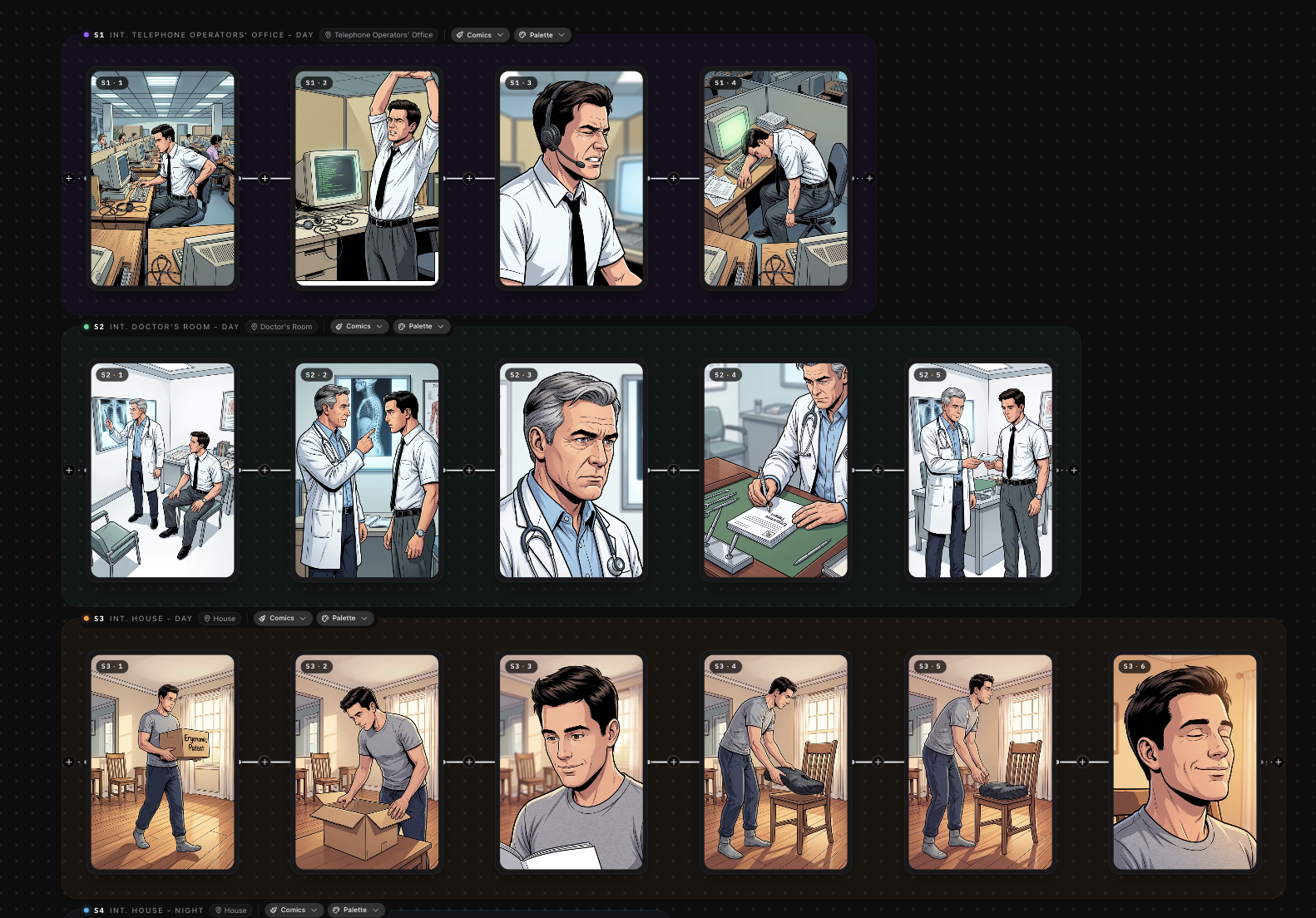Screen dimensions: 1316x918
Task: Open the Palette dropdown for scene S3
Action: tap(345, 619)
